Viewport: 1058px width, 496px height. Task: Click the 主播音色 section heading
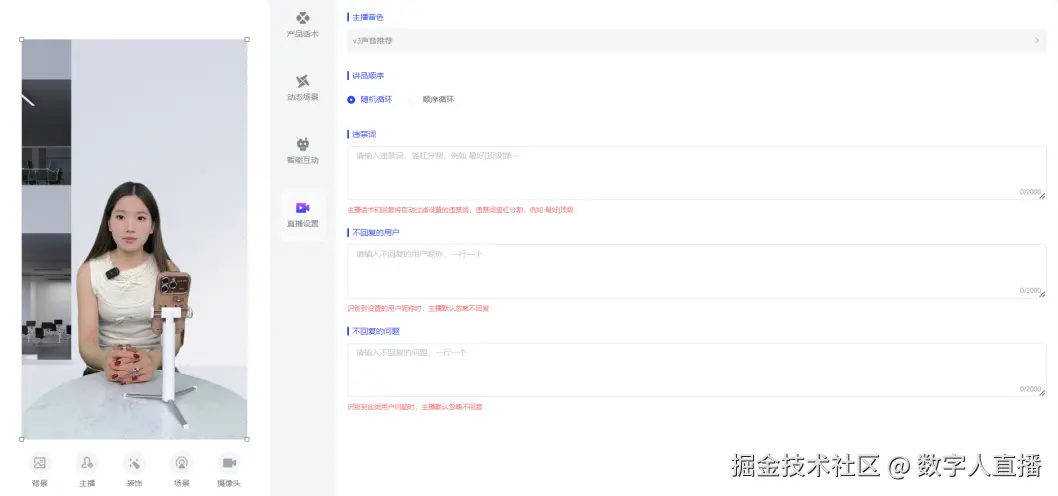click(368, 17)
